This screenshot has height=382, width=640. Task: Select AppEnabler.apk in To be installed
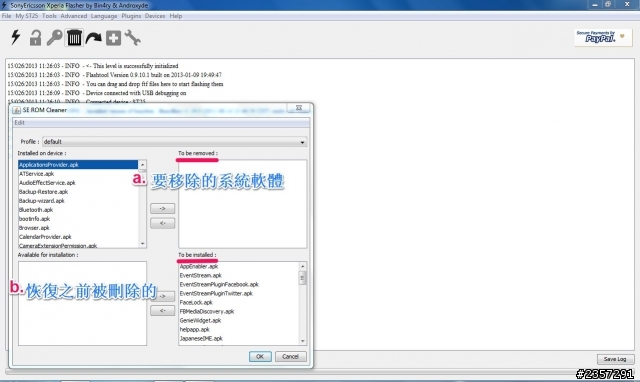point(239,266)
